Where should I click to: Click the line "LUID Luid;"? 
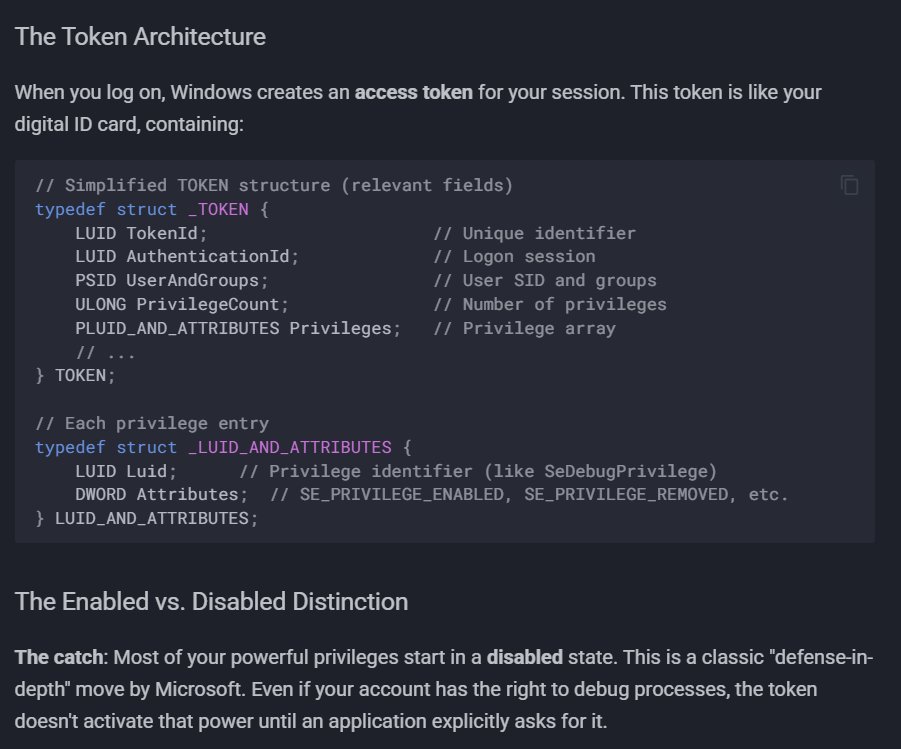pos(126,471)
